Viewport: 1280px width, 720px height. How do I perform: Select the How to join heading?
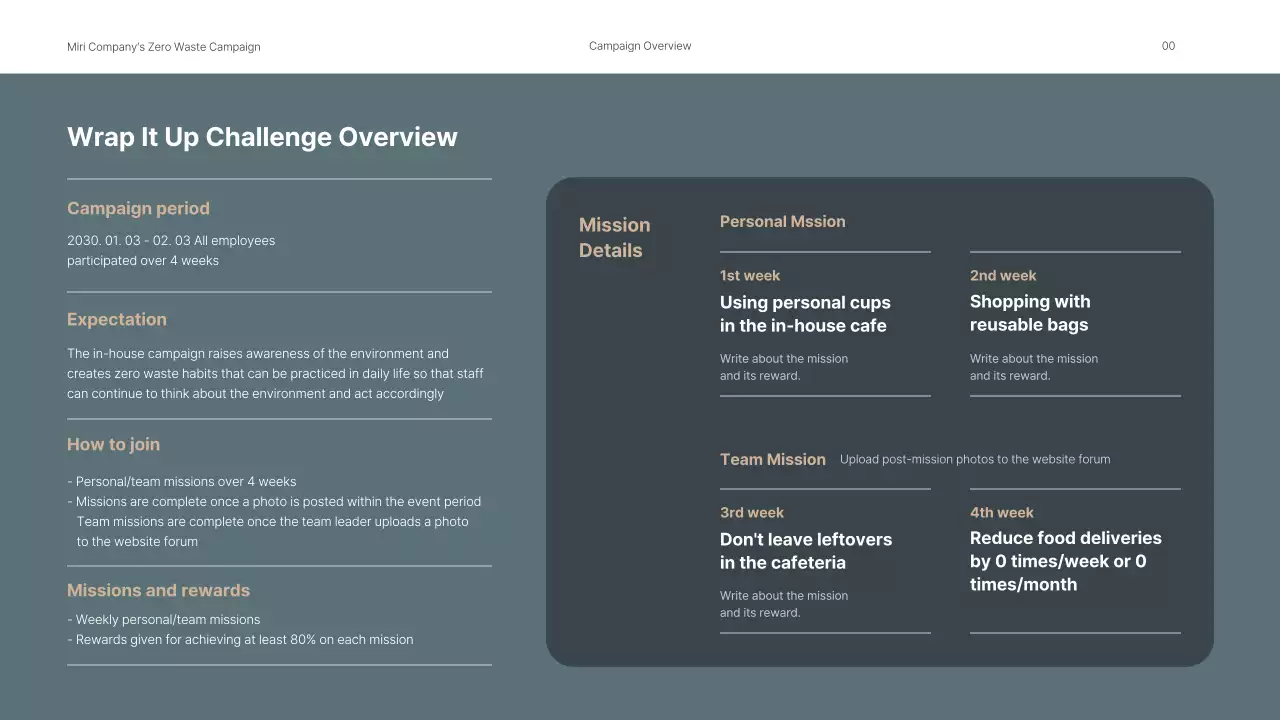[113, 444]
